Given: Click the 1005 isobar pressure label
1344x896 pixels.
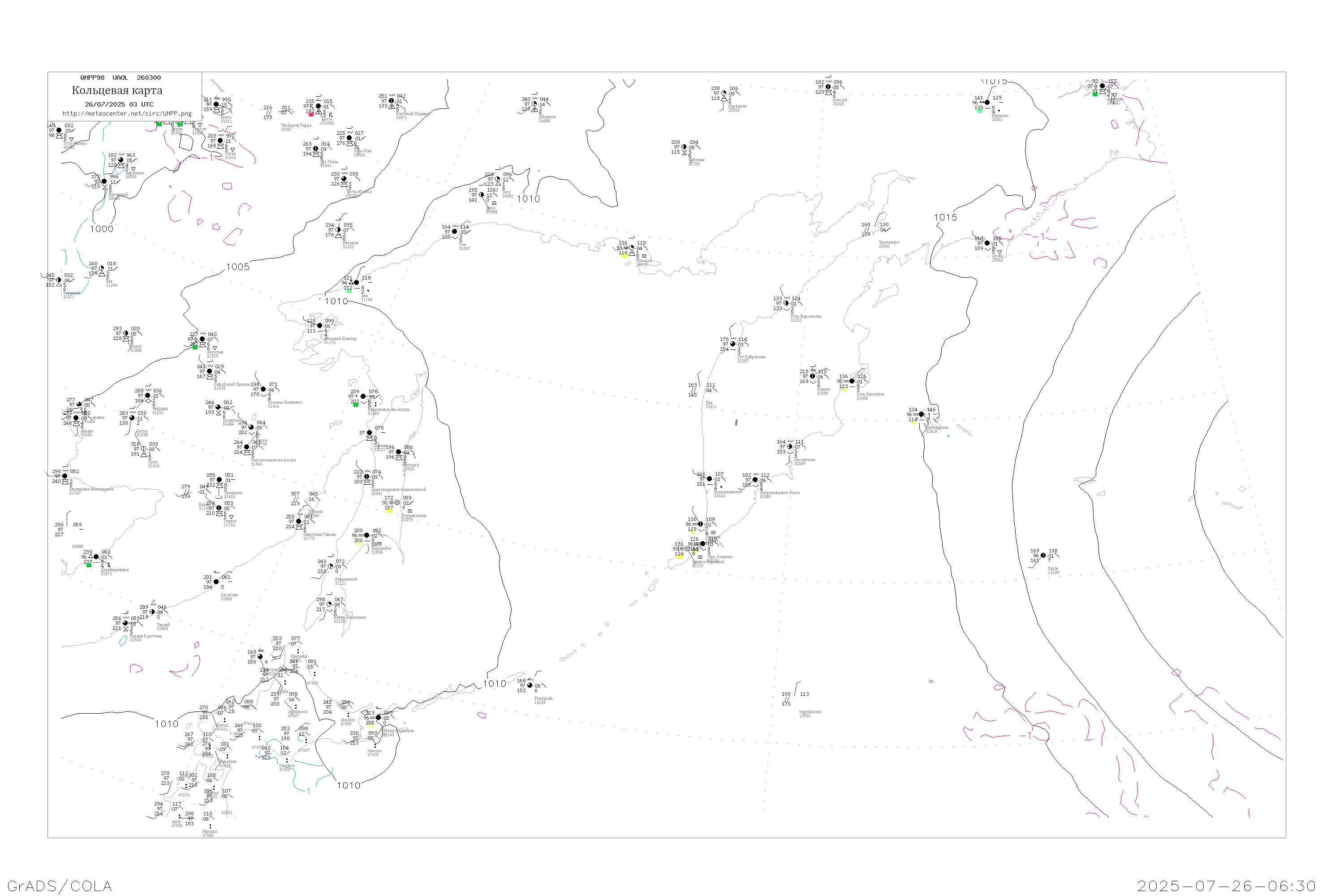Looking at the screenshot, I should click(238, 267).
